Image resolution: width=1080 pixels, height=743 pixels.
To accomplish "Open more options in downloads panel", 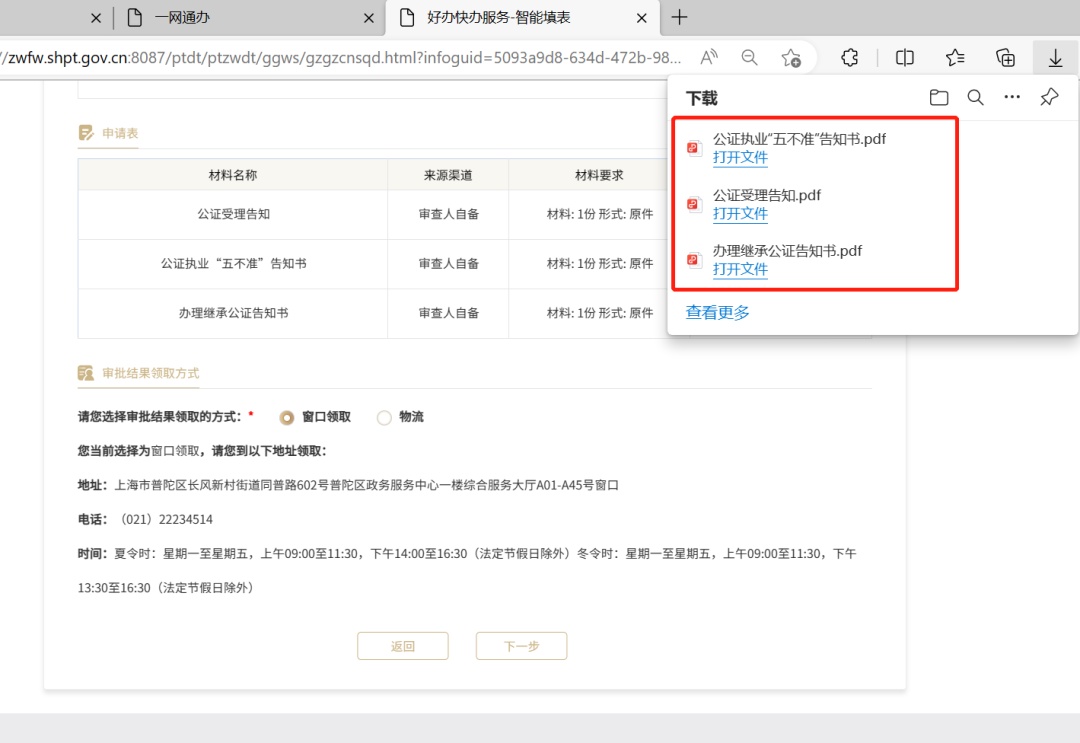I will [x=1012, y=98].
